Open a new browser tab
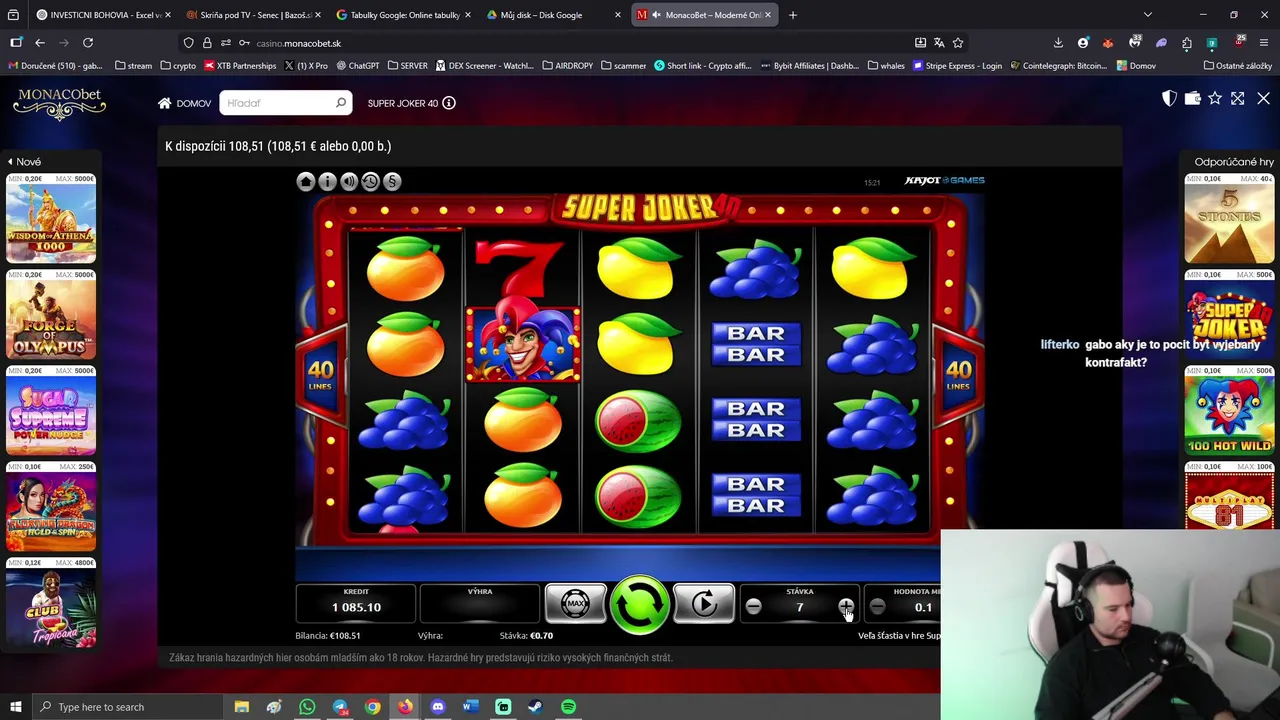Image resolution: width=1280 pixels, height=720 pixels. pos(793,15)
